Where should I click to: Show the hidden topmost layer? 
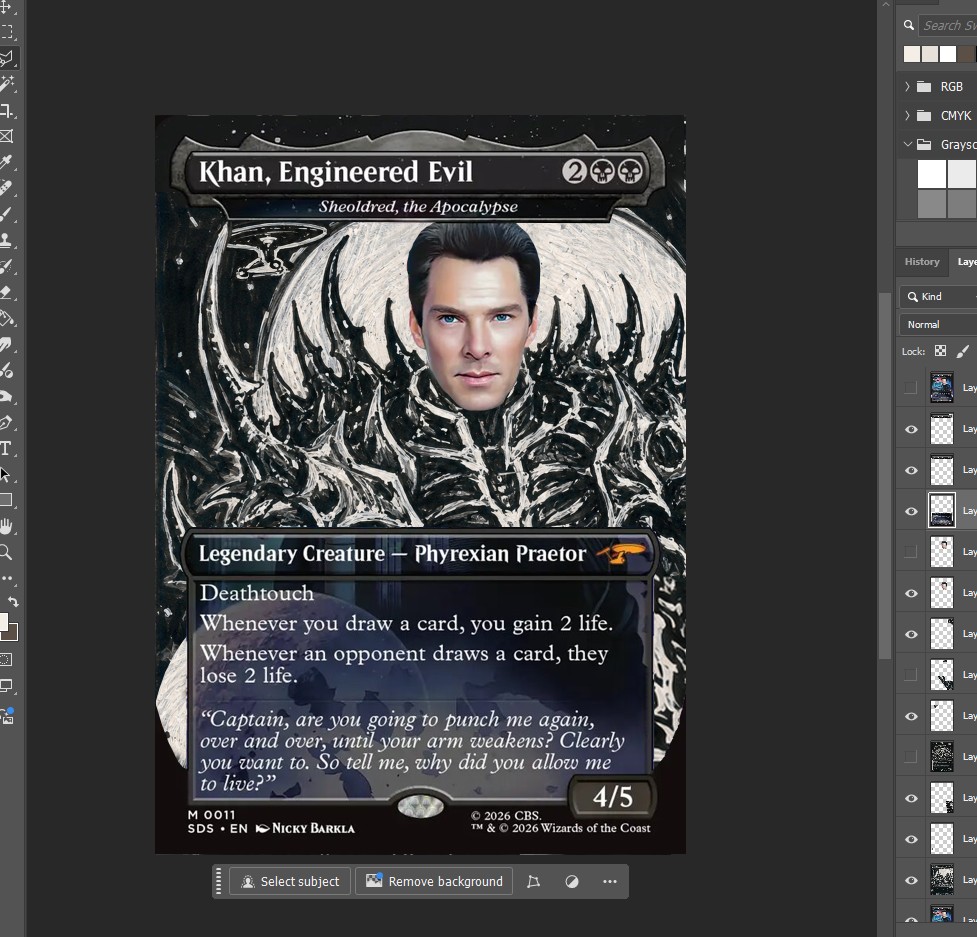911,388
